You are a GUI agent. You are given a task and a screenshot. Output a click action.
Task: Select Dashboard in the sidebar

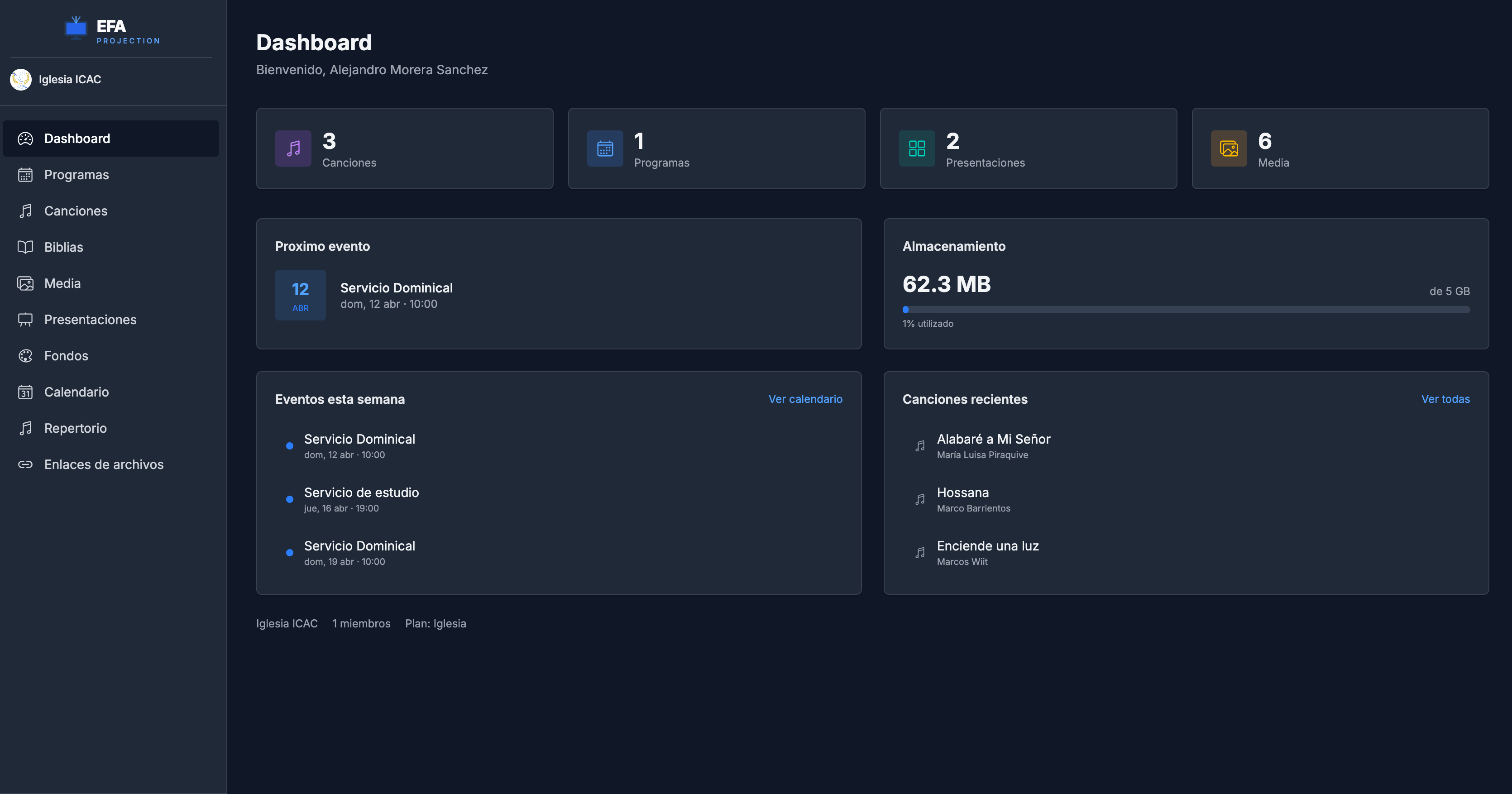point(77,138)
